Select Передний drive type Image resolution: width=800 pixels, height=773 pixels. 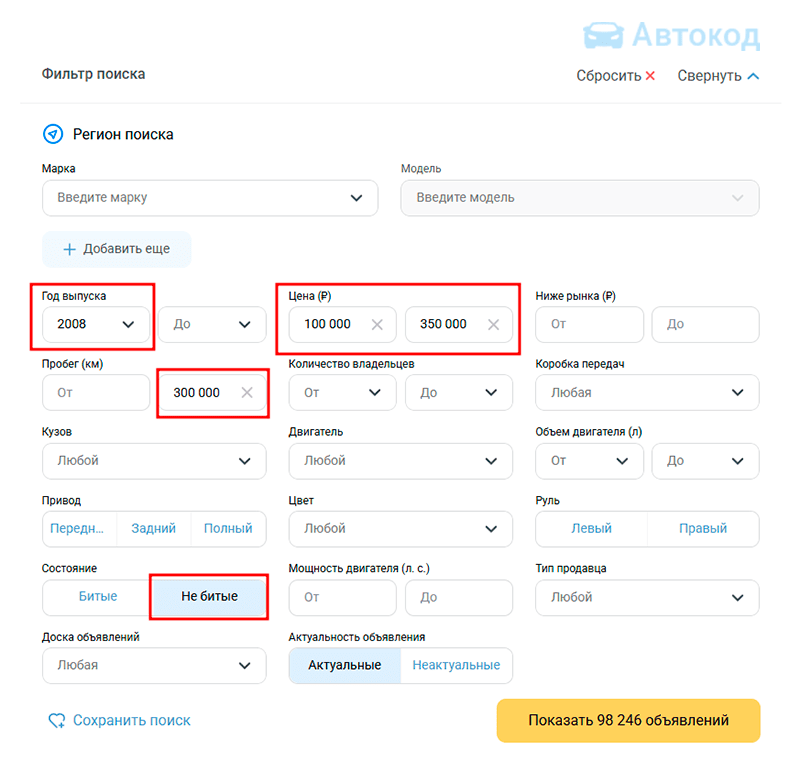click(80, 529)
